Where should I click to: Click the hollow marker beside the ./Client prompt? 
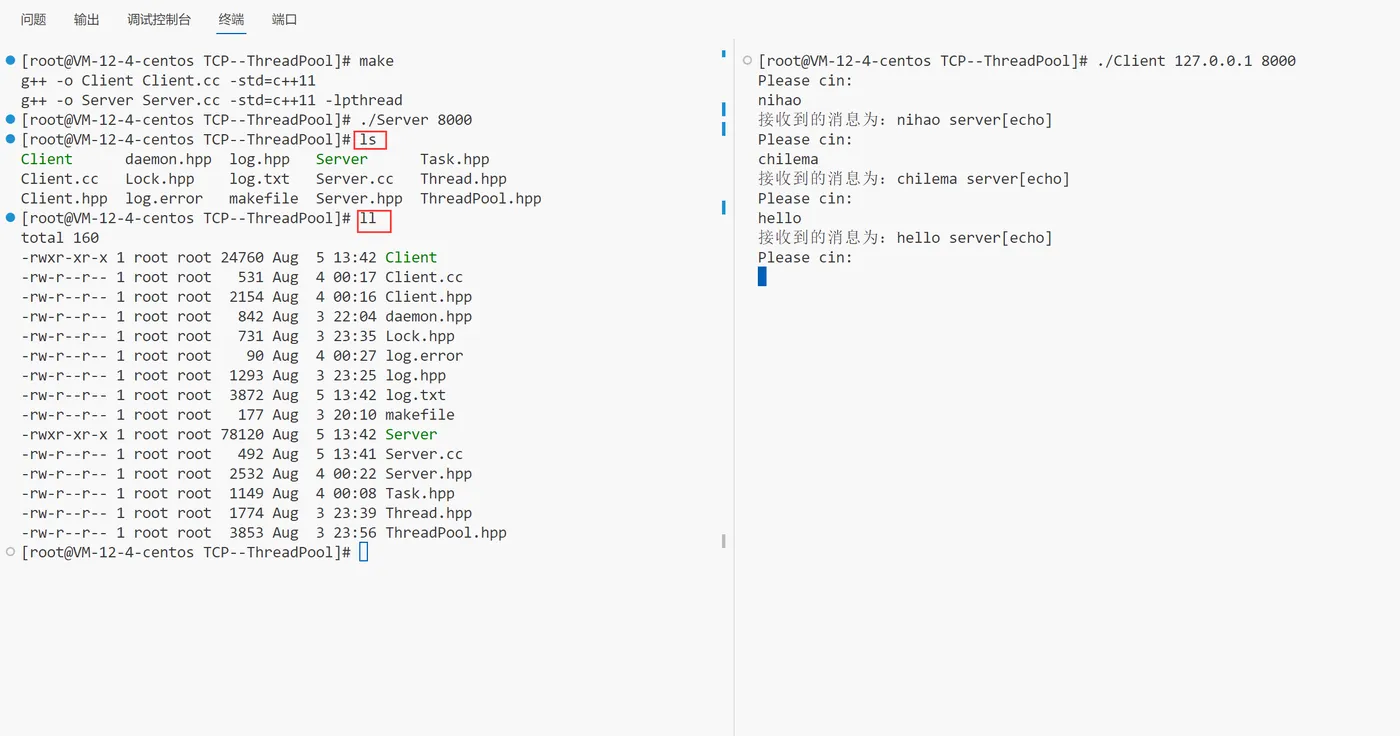(x=747, y=61)
